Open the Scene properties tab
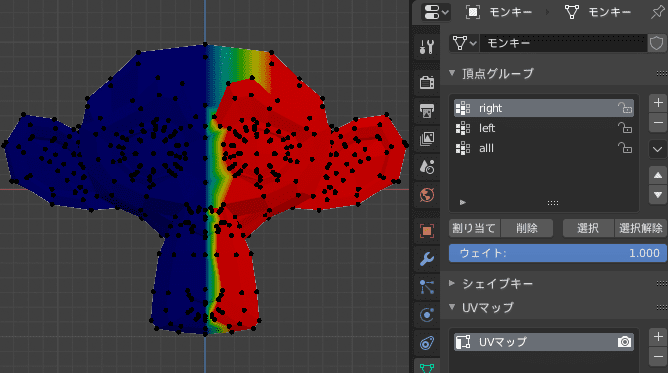The image size is (668, 373). [x=426, y=166]
